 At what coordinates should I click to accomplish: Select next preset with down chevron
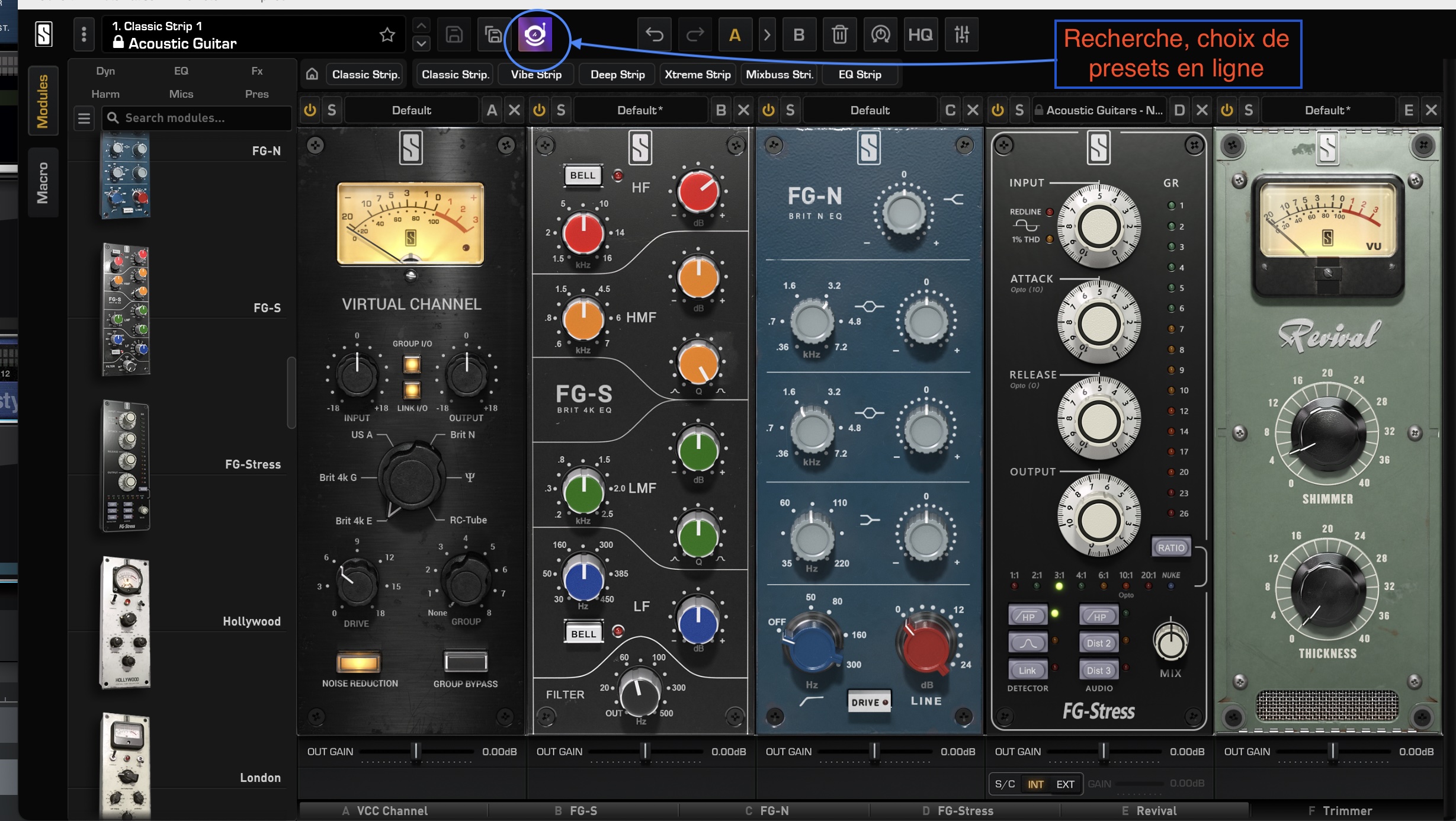tap(421, 43)
